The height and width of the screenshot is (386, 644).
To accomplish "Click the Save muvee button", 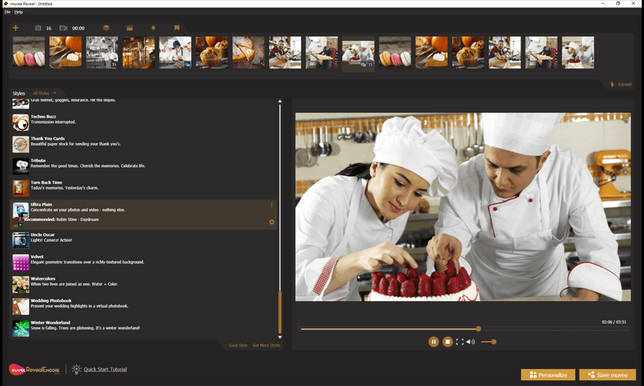I will (x=608, y=375).
